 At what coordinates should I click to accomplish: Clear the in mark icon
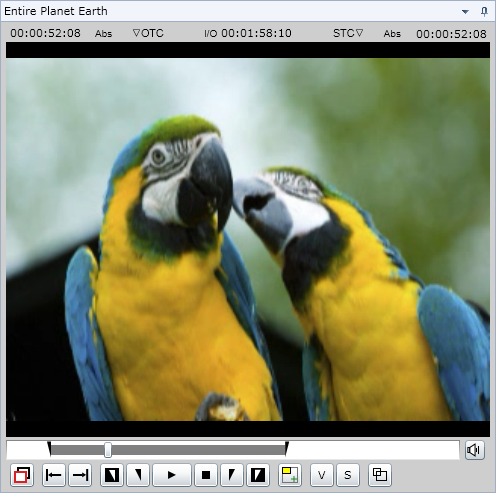[112, 475]
